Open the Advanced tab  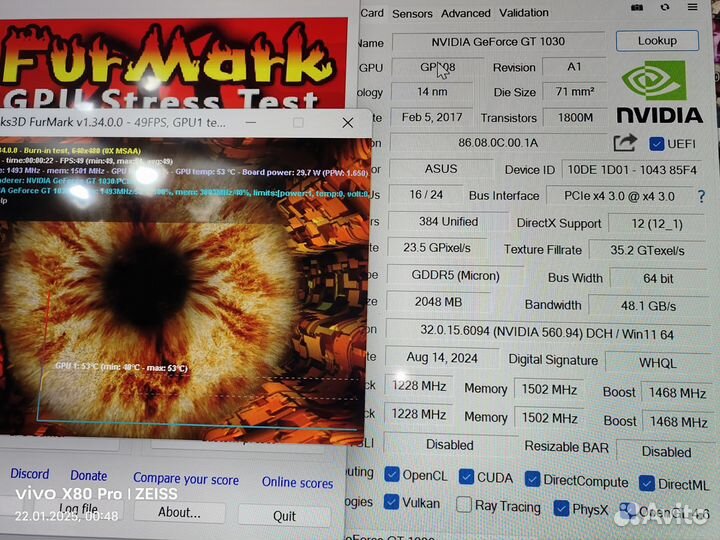pyautogui.click(x=466, y=13)
